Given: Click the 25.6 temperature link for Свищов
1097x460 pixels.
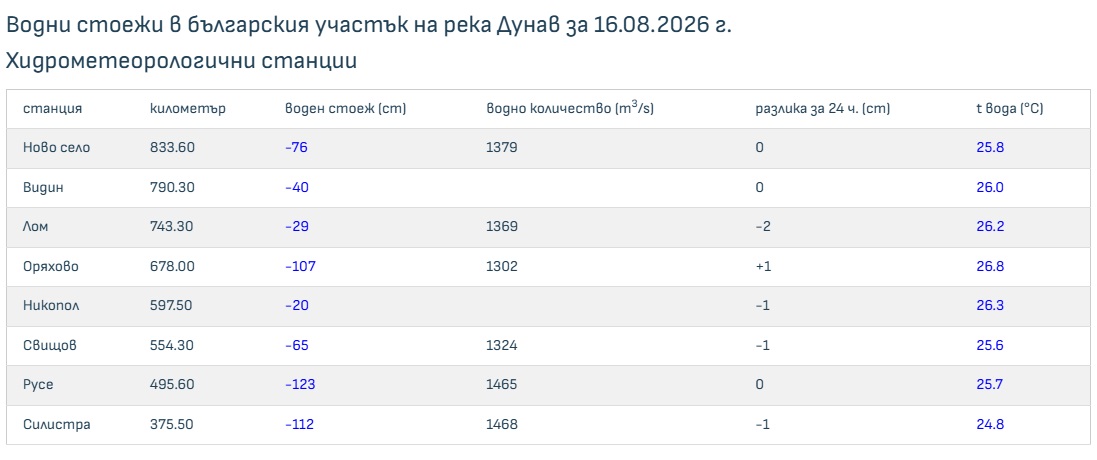Looking at the screenshot, I should click(991, 345).
